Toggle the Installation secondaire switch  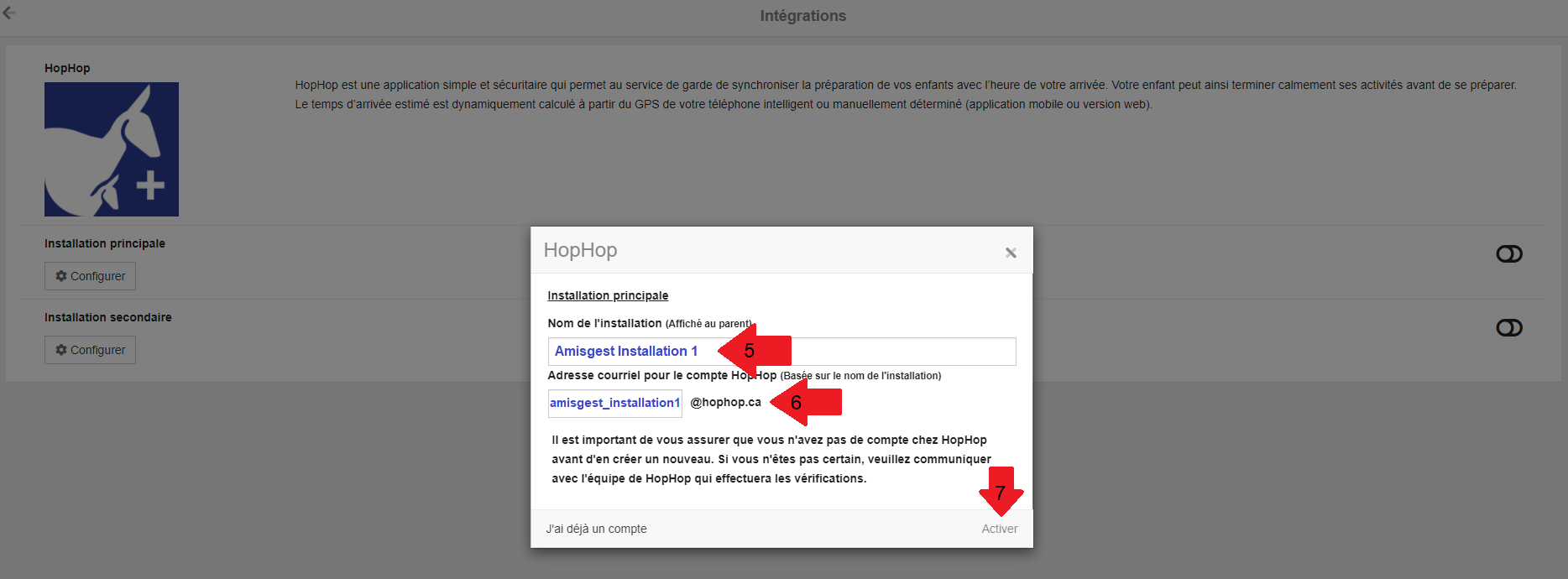pyautogui.click(x=1508, y=327)
